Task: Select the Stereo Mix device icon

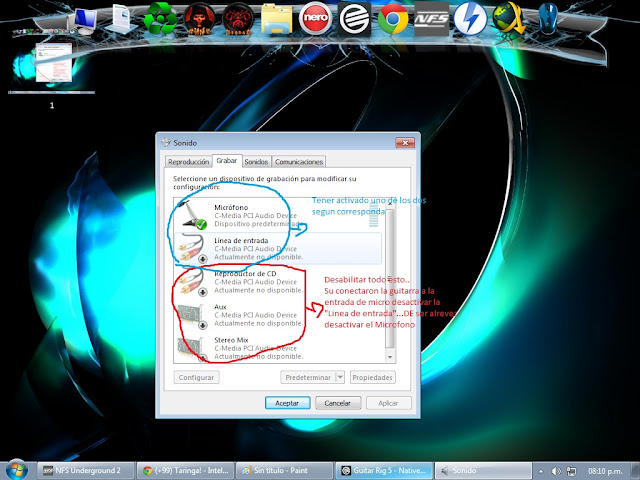Action: pyautogui.click(x=193, y=348)
